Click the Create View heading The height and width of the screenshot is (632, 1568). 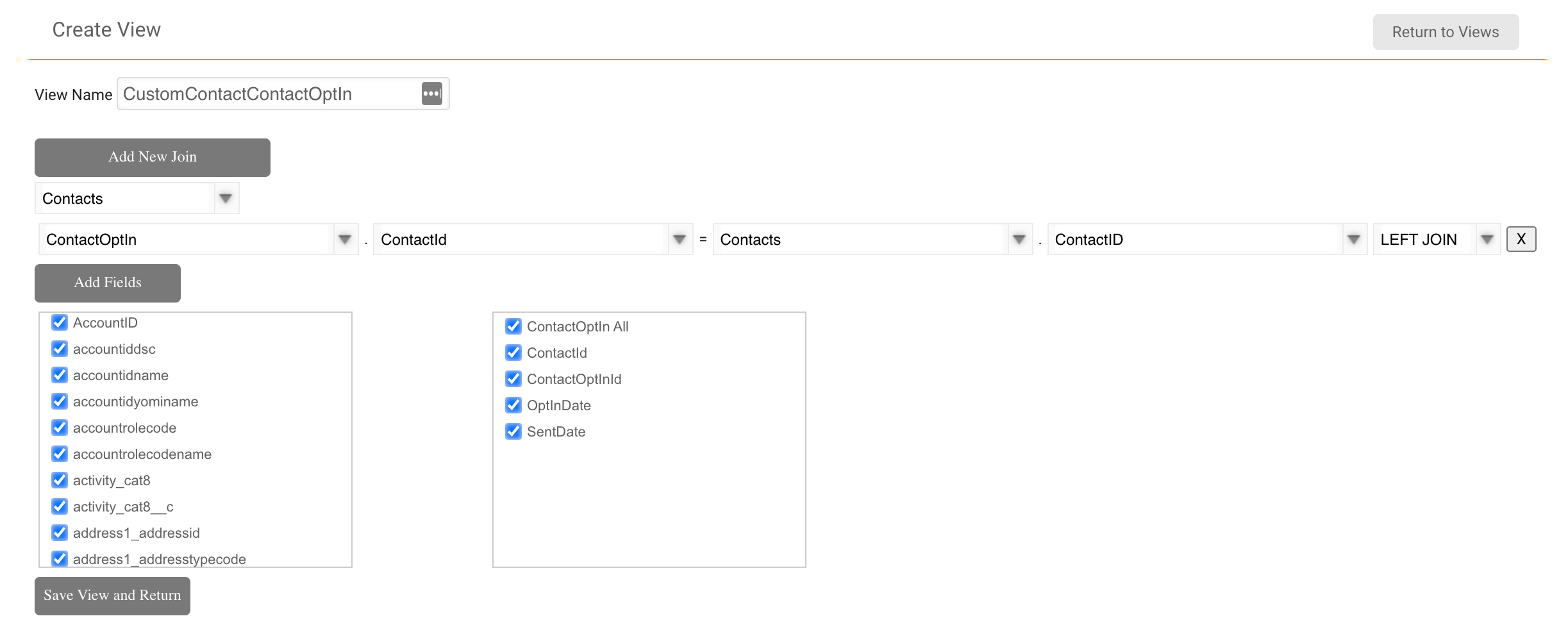[x=106, y=29]
